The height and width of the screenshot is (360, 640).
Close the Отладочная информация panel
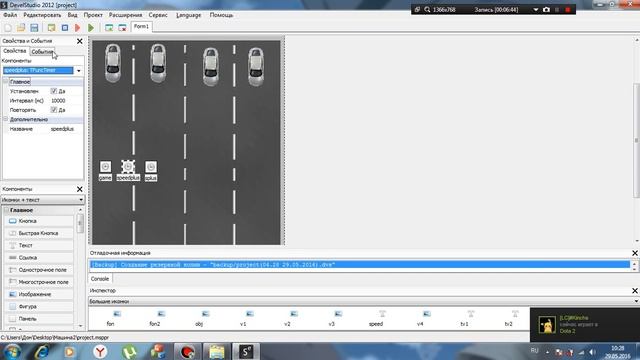tap(635, 253)
